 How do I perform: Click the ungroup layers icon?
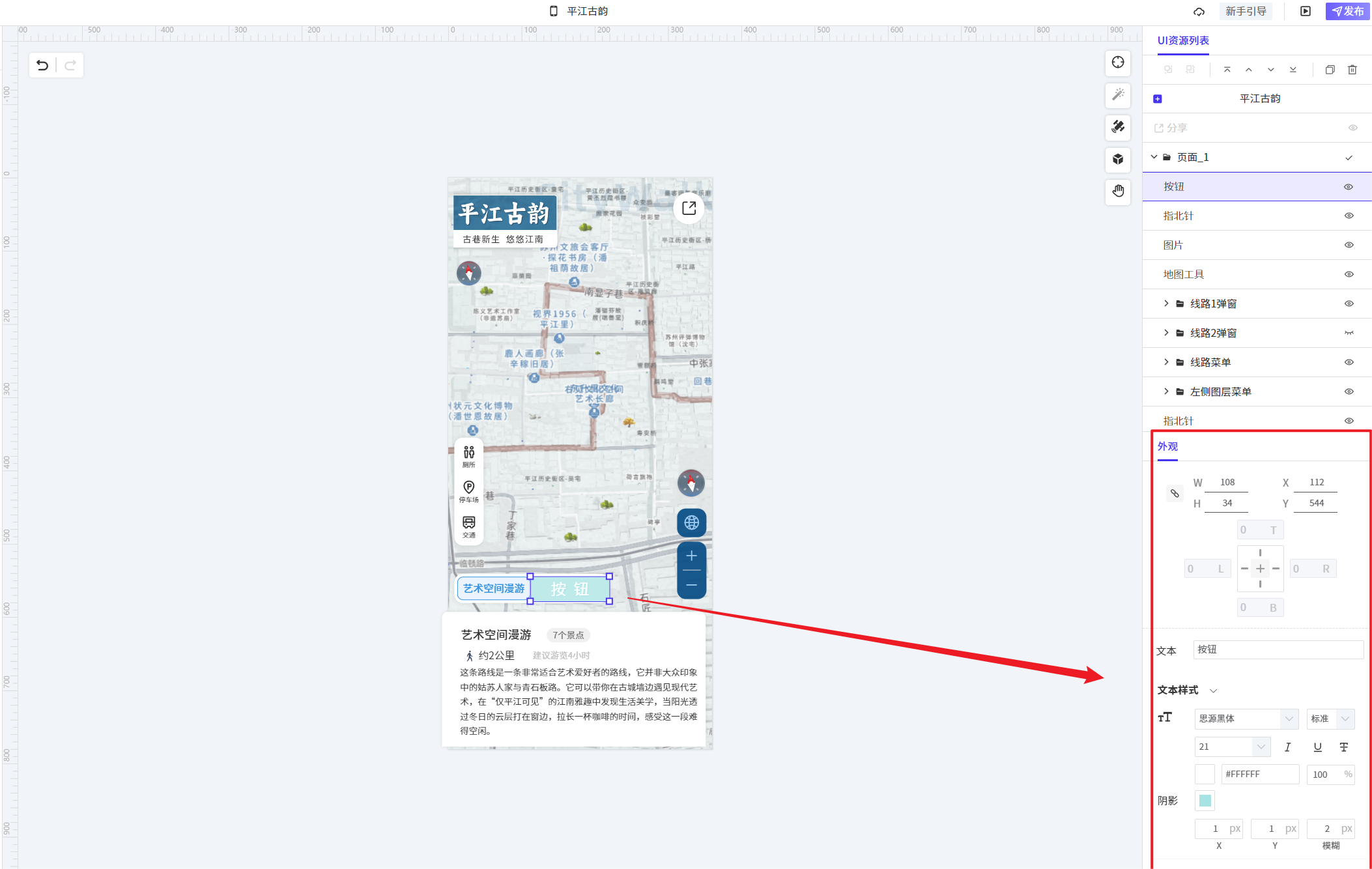coord(1190,70)
